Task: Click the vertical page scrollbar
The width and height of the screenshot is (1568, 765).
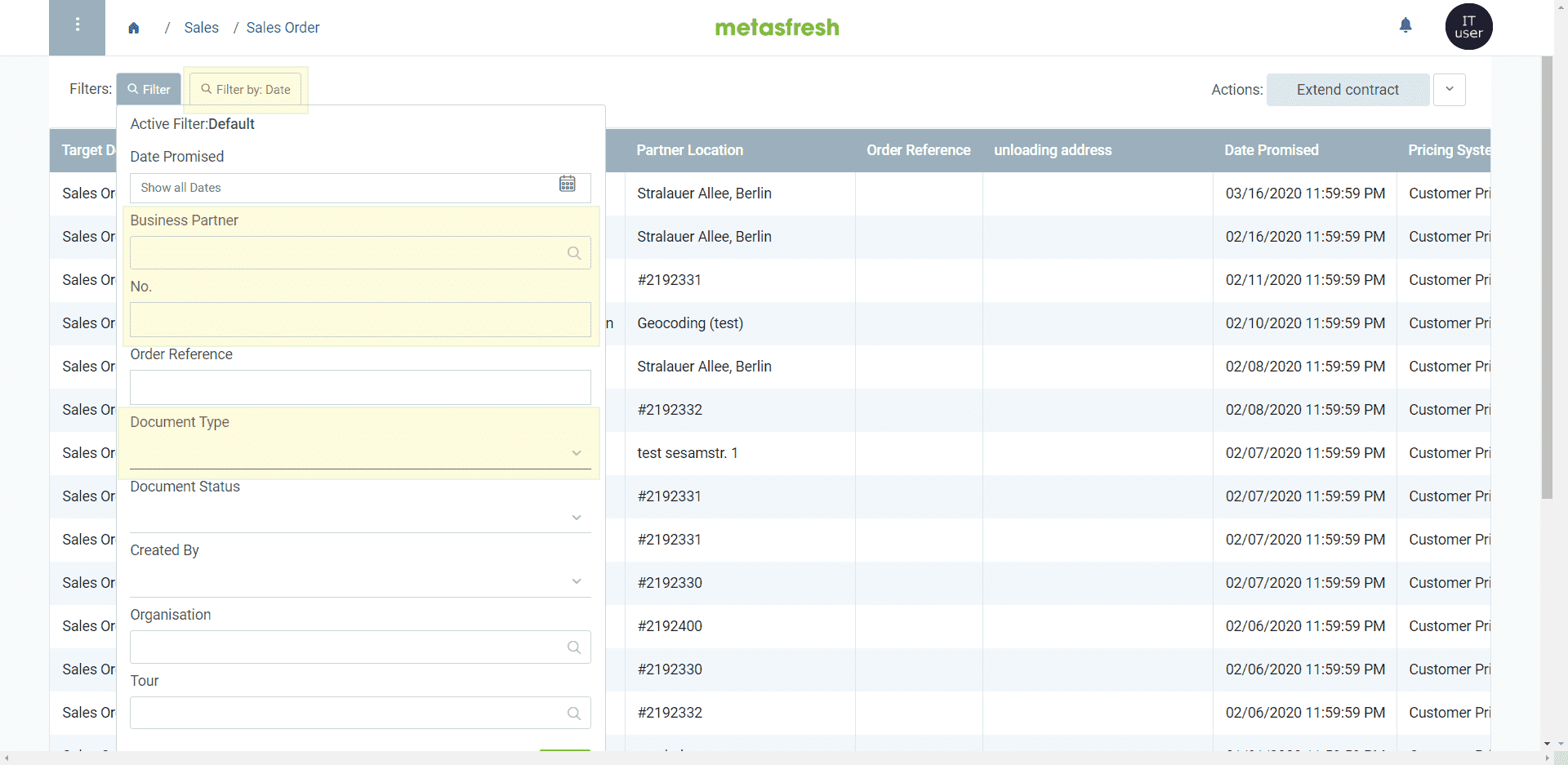Action: pyautogui.click(x=1547, y=278)
